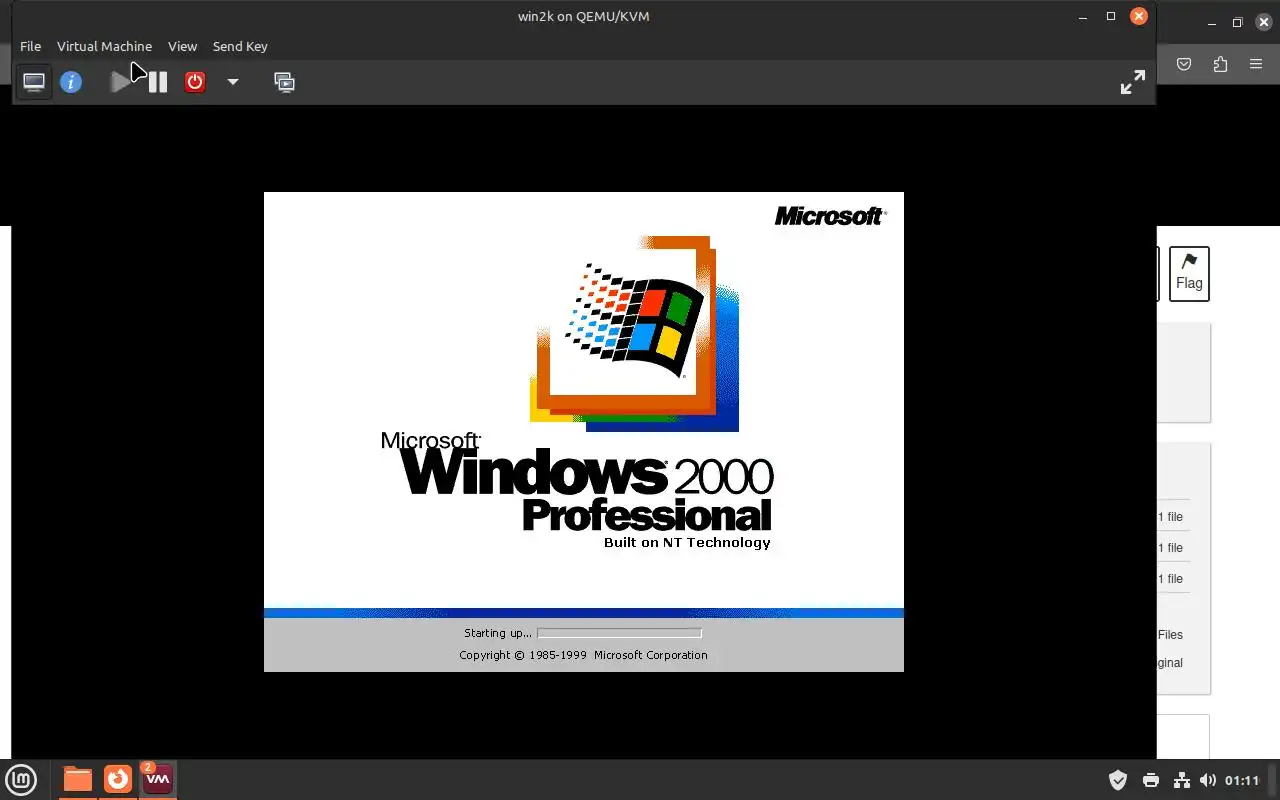Click the Run virtual machine play button

click(x=120, y=82)
